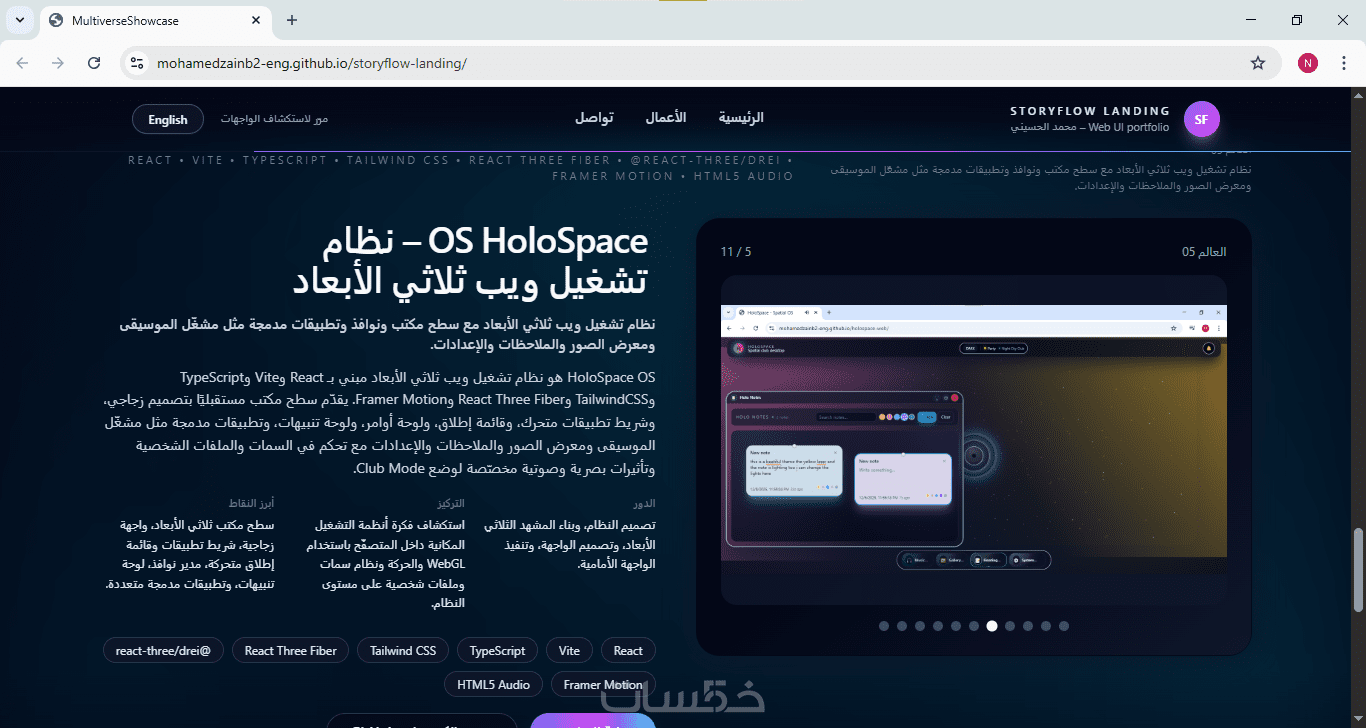Go to the الرئيسية navigation item
This screenshot has width=1366, height=728.
click(741, 118)
